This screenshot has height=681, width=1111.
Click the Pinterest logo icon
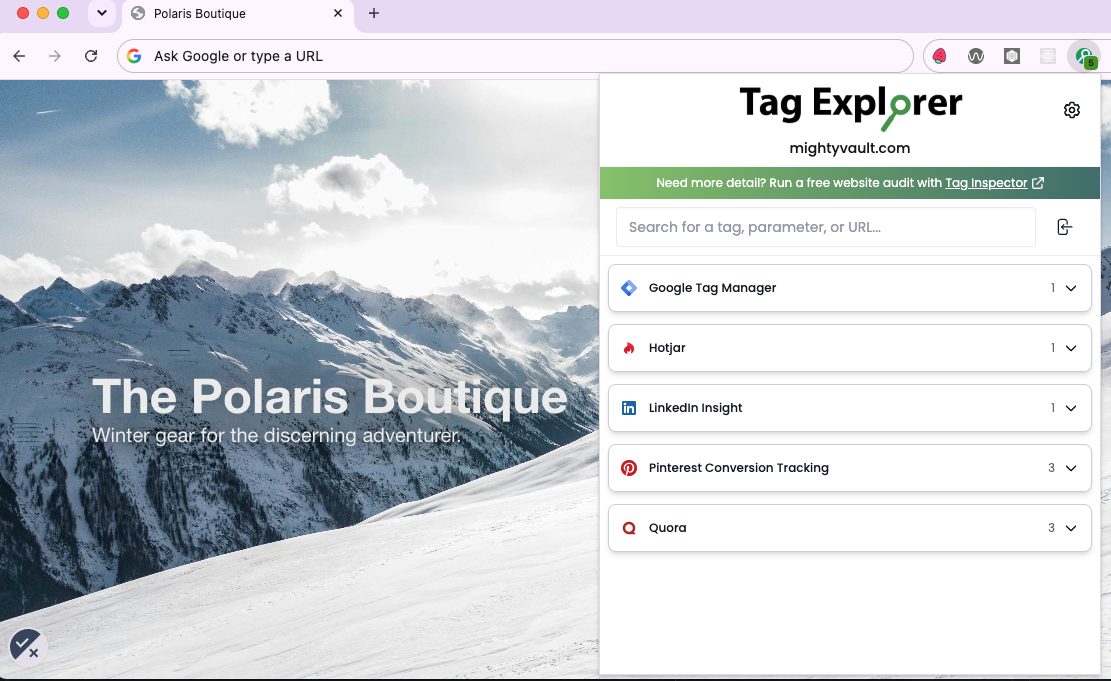coord(628,468)
